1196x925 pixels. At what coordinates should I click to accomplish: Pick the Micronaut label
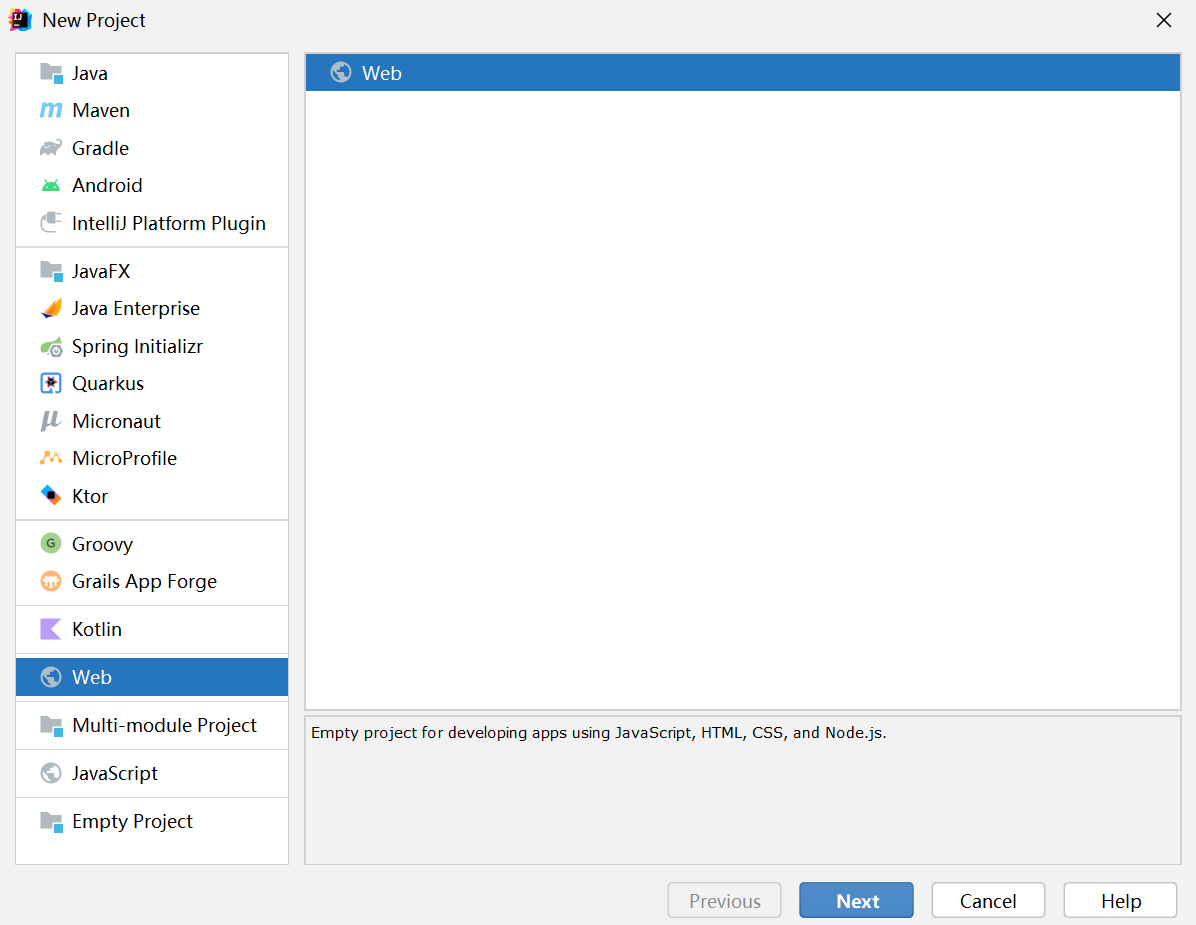click(117, 421)
